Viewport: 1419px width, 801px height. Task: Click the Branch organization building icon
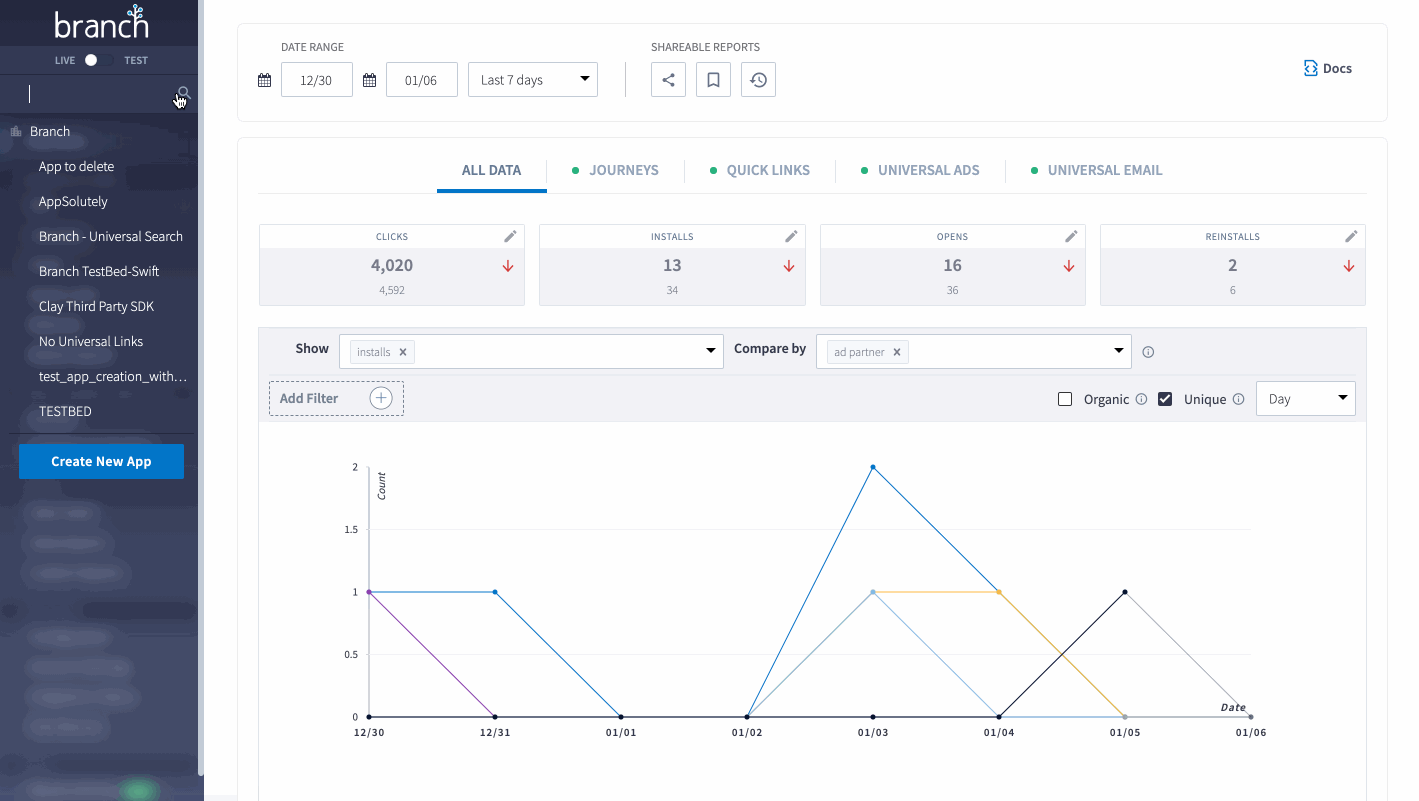(x=16, y=131)
